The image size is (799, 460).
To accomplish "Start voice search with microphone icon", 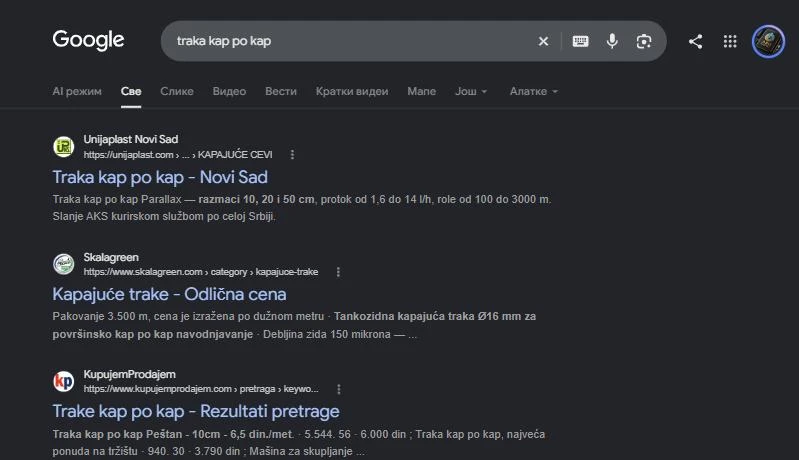I will point(612,41).
